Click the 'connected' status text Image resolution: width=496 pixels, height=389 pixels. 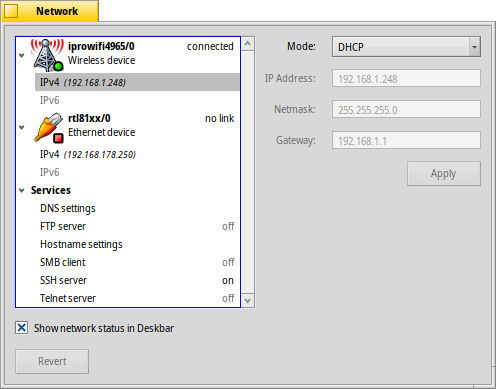[210, 46]
